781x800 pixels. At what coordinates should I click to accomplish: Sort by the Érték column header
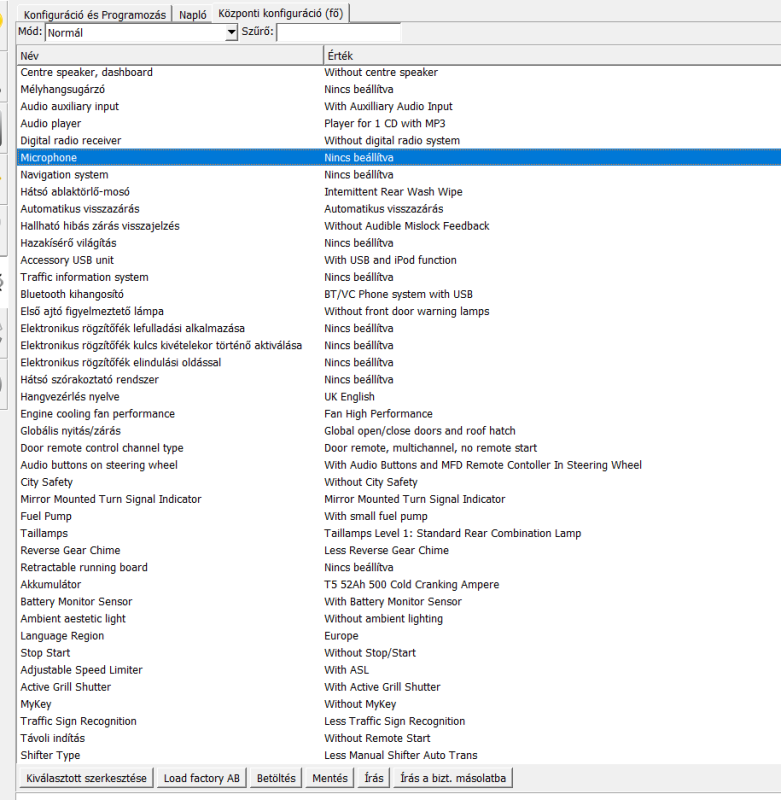coord(552,55)
